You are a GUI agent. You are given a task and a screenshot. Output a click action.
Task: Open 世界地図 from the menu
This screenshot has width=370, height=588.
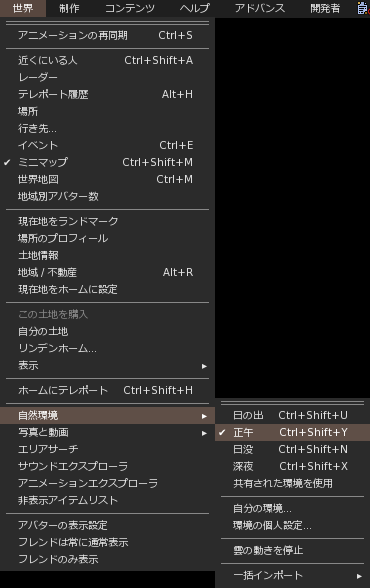pos(107,179)
